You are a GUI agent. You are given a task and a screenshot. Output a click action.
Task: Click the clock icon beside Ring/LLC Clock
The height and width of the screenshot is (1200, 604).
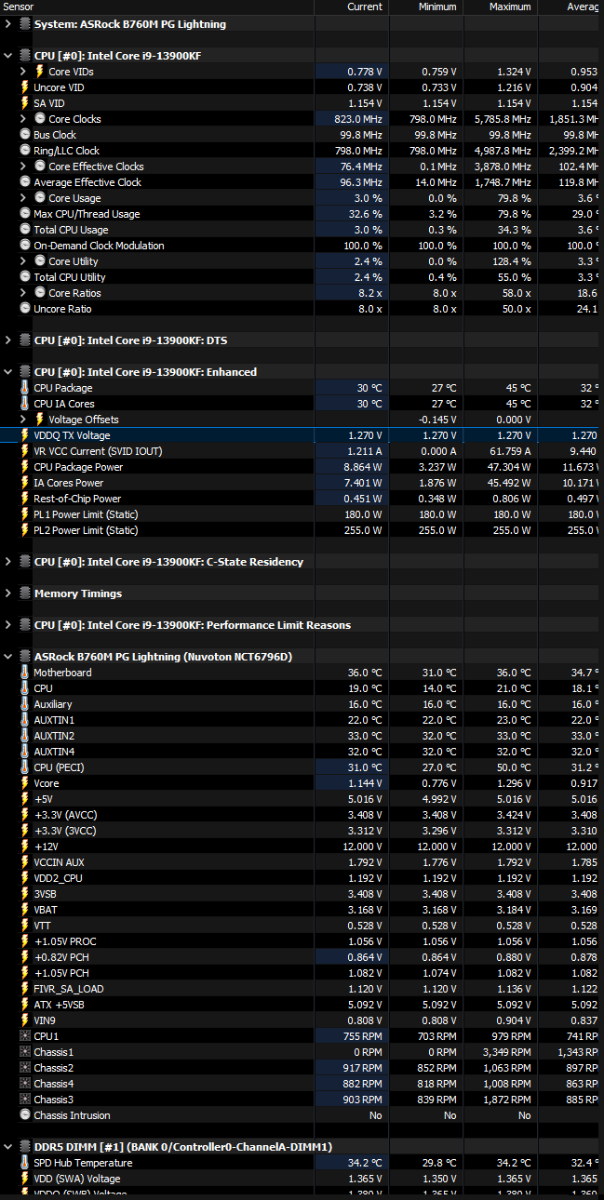click(x=25, y=151)
